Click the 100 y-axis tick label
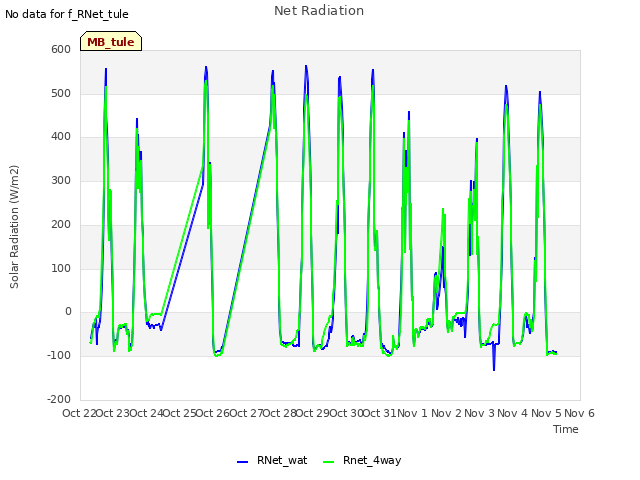The image size is (640, 480). tap(61, 268)
